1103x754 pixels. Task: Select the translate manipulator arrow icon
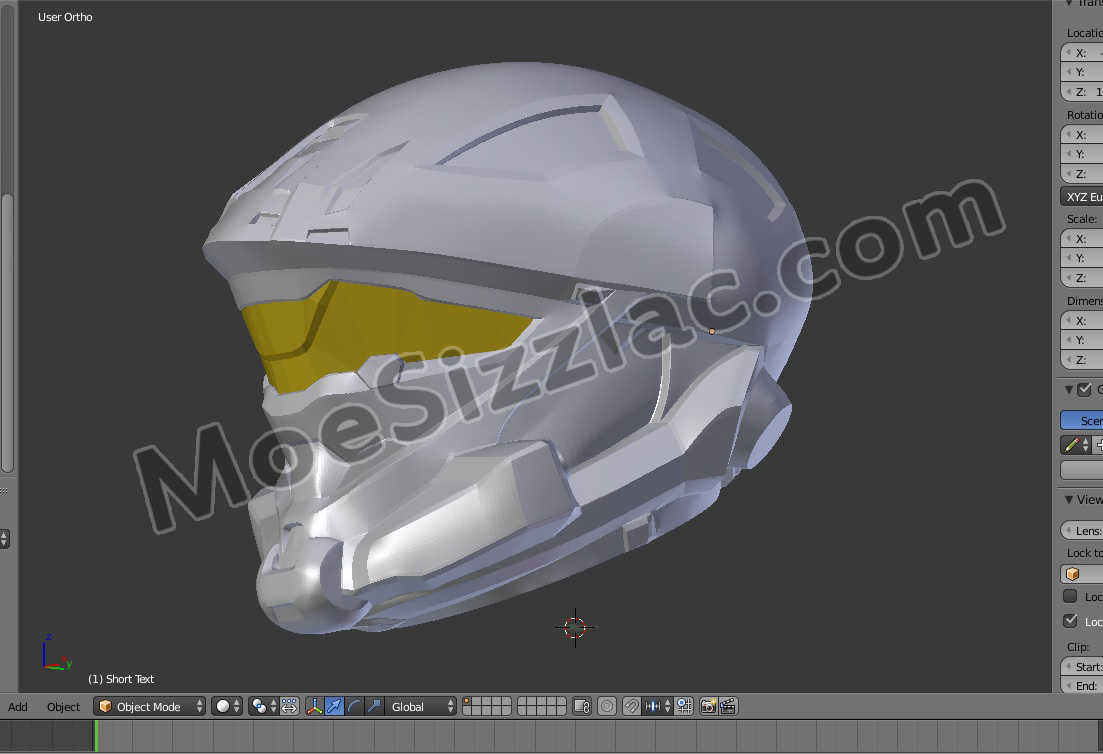334,706
